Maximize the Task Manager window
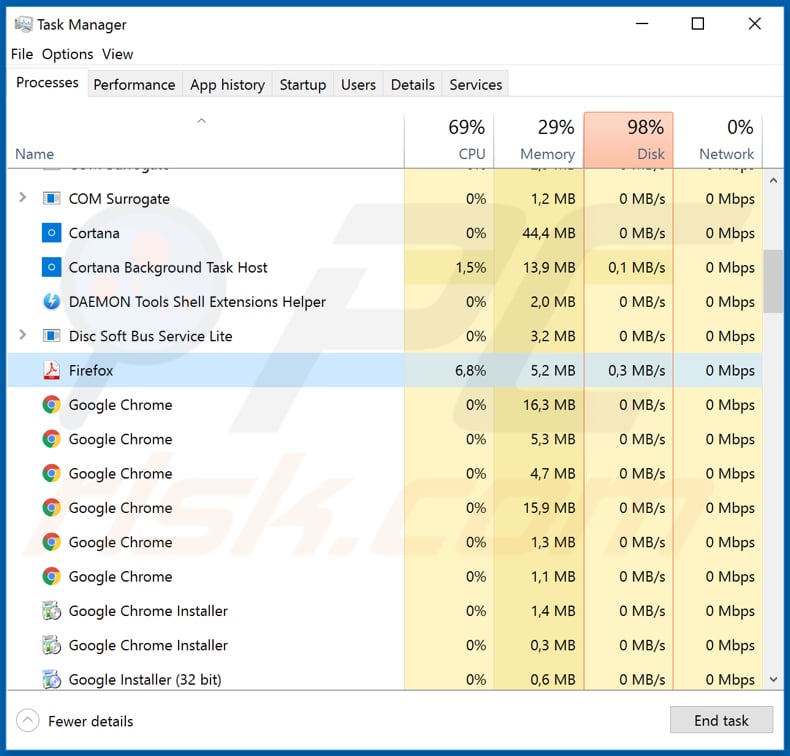The width and height of the screenshot is (790, 756). pos(698,23)
